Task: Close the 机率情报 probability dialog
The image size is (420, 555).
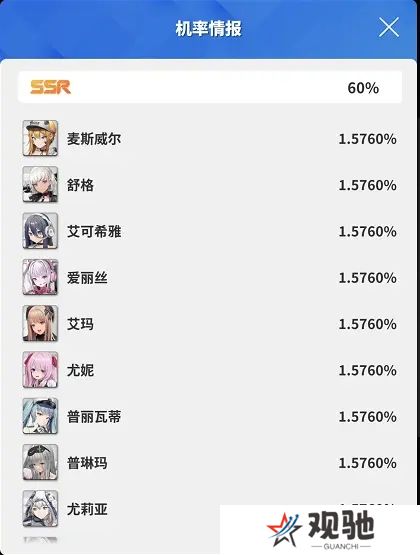Action: point(389,27)
